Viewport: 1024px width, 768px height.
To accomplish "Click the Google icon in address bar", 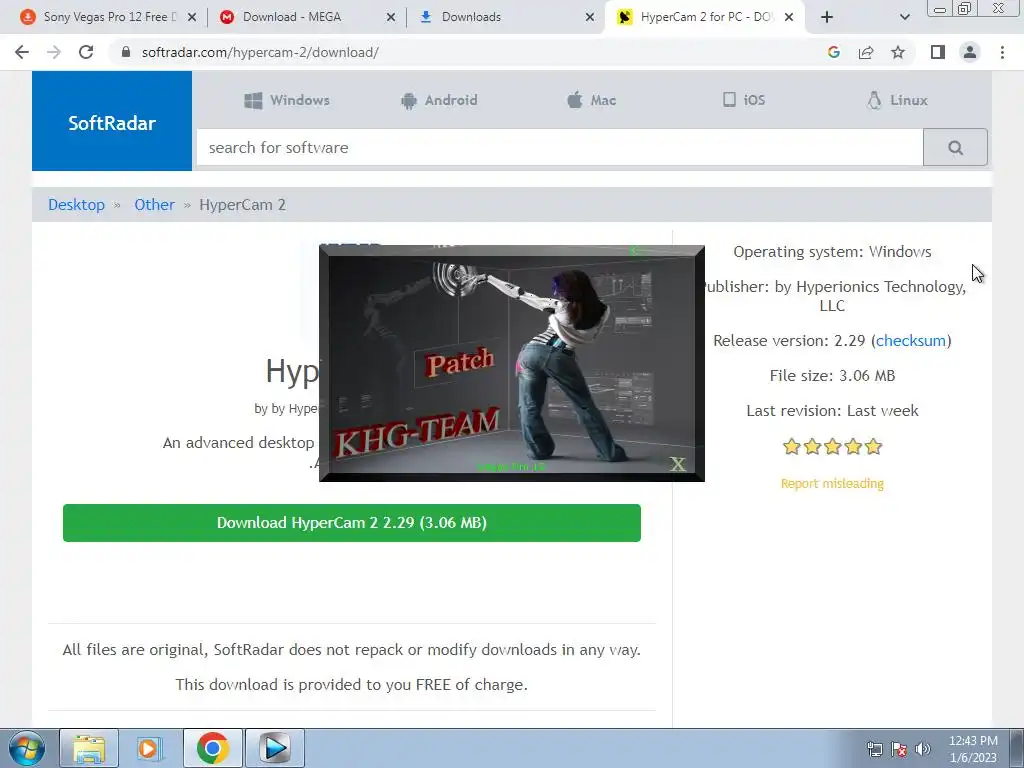I will 833,52.
